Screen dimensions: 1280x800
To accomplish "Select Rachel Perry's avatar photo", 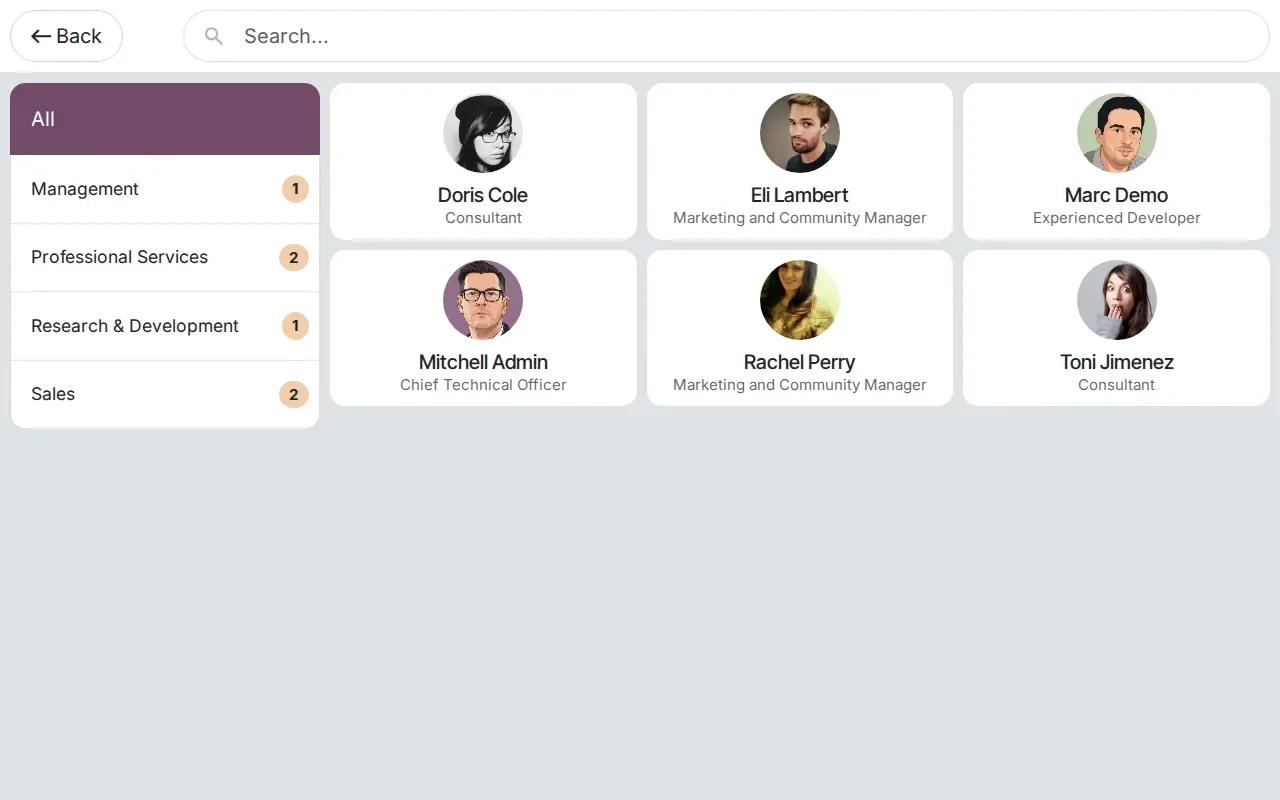I will click(x=800, y=300).
